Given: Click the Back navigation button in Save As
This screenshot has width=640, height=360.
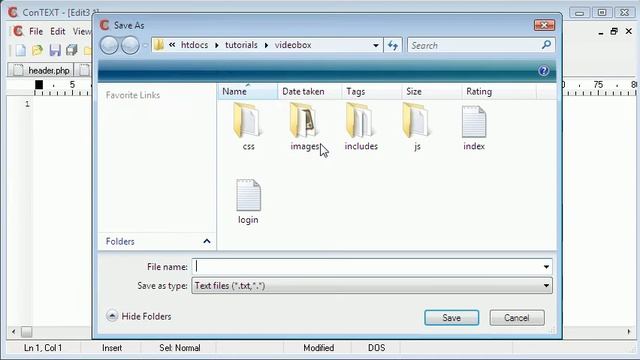Looking at the screenshot, I should (x=109, y=45).
